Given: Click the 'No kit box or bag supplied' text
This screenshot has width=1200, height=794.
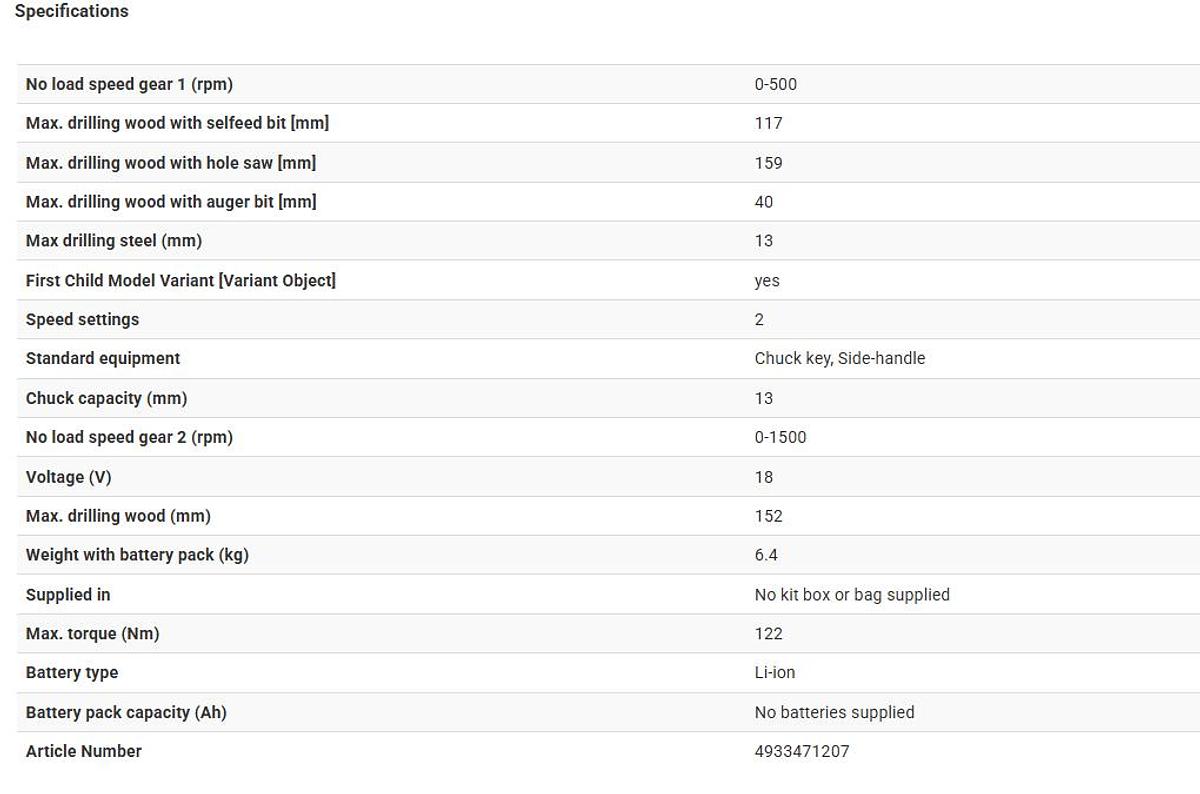Looking at the screenshot, I should (851, 595).
